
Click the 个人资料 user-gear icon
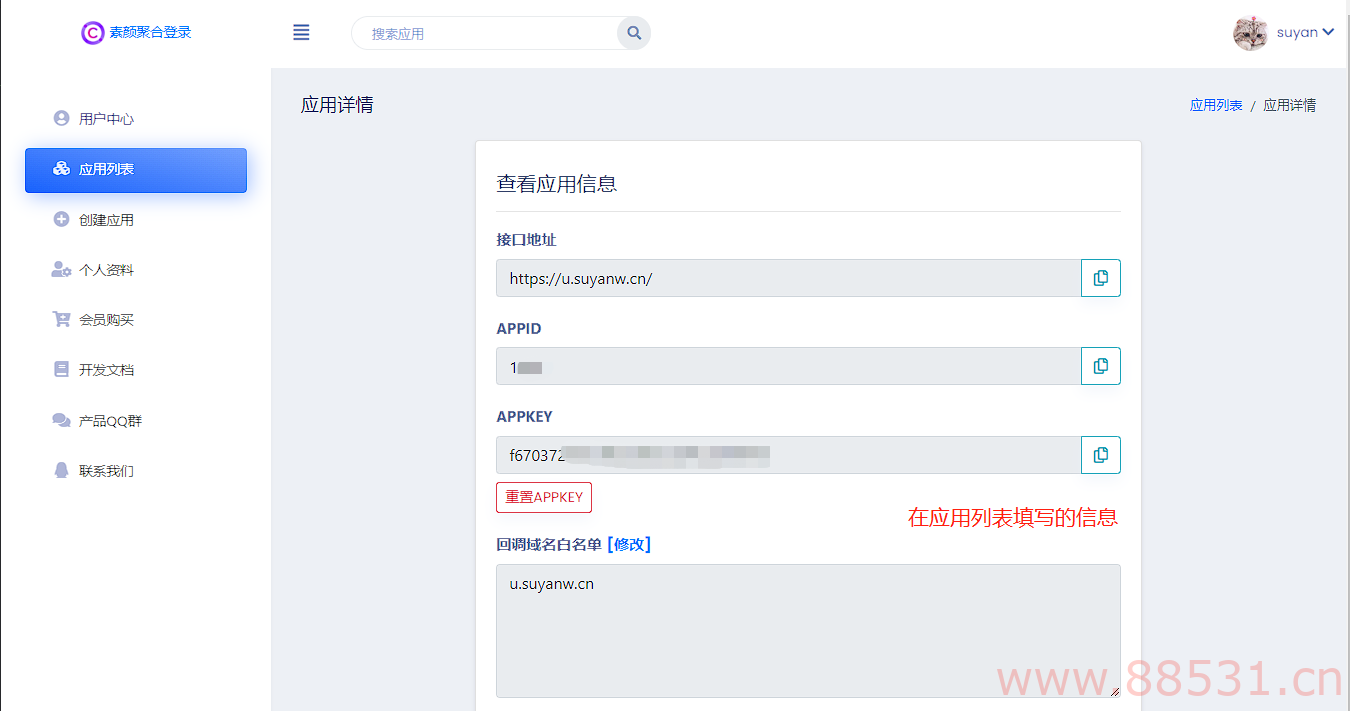click(x=61, y=270)
